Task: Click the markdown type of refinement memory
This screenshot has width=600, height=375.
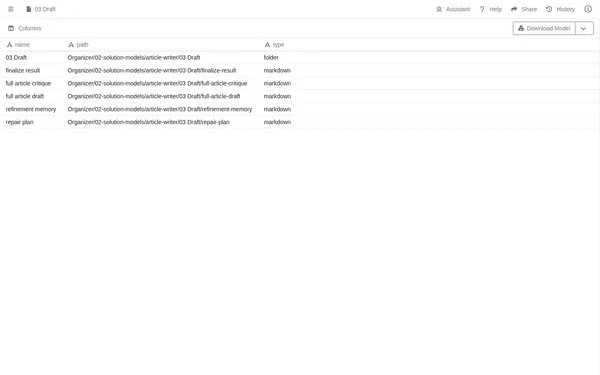Action: pyautogui.click(x=277, y=109)
